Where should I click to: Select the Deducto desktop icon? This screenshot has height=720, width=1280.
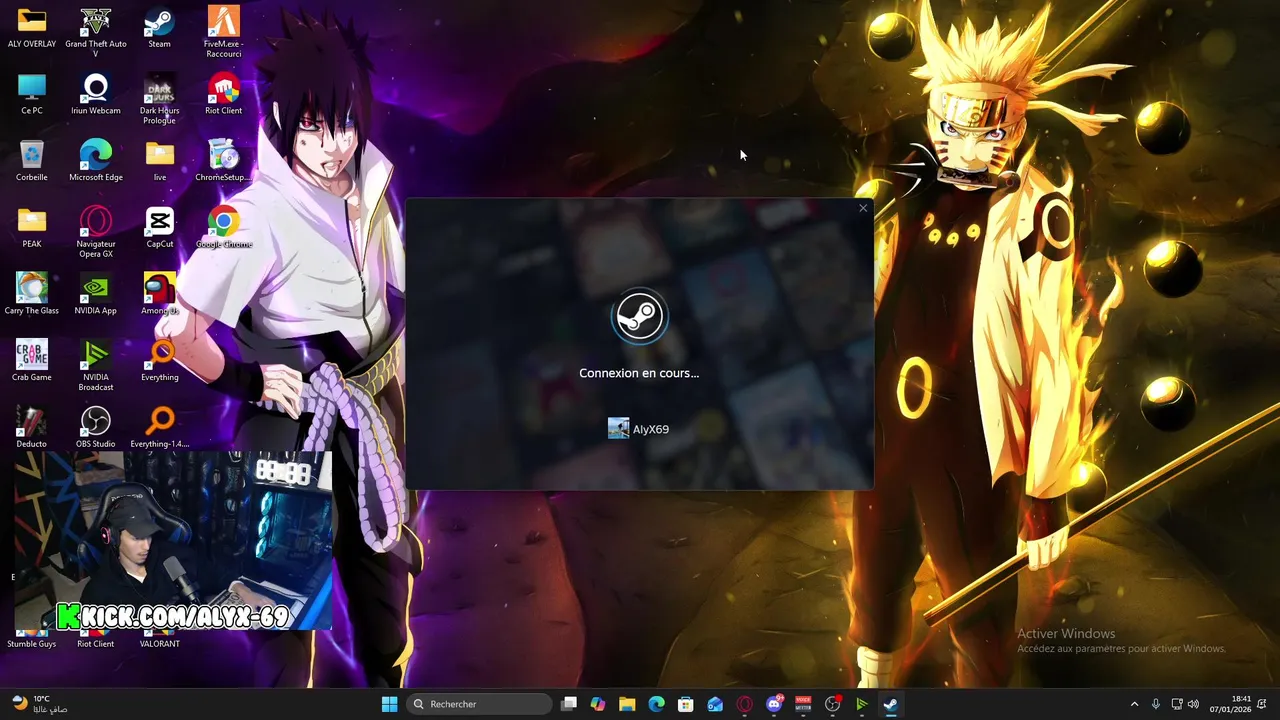pos(32,427)
